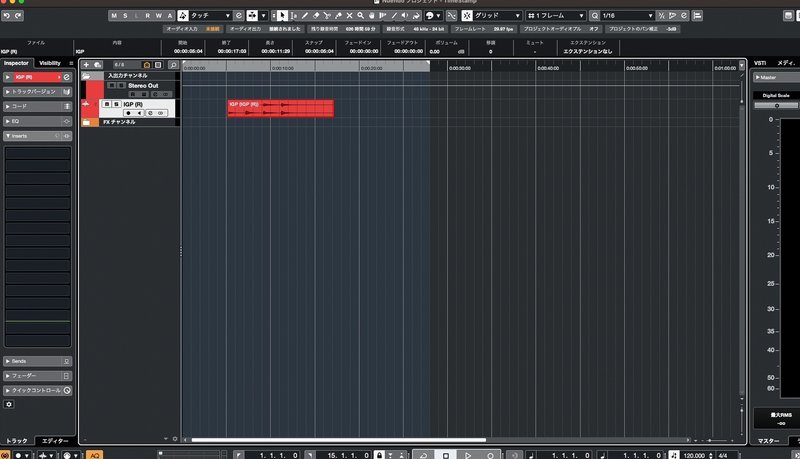This screenshot has width=800, height=459.
Task: Click the icon on the track versions header
Action: point(66,92)
